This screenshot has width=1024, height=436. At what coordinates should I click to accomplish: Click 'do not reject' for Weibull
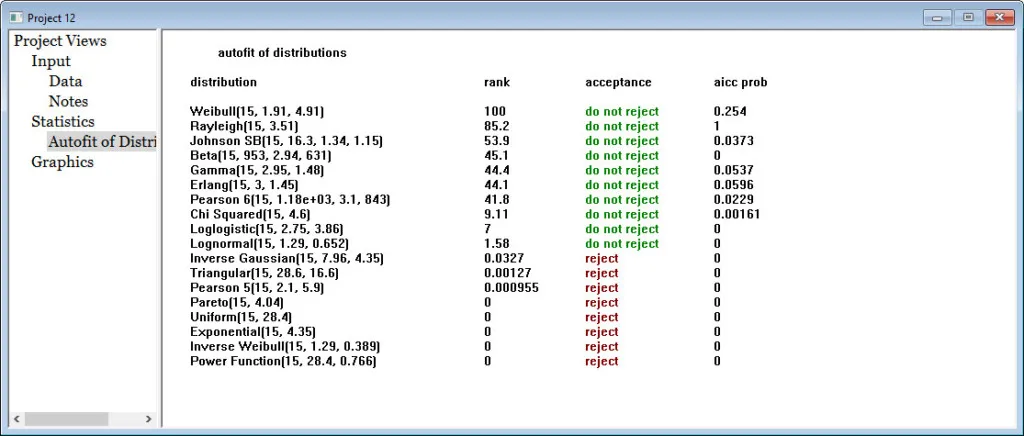point(622,112)
